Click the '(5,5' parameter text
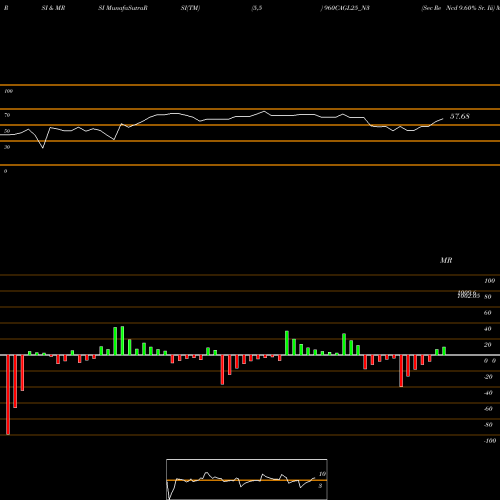500x500 pixels. (257, 8)
